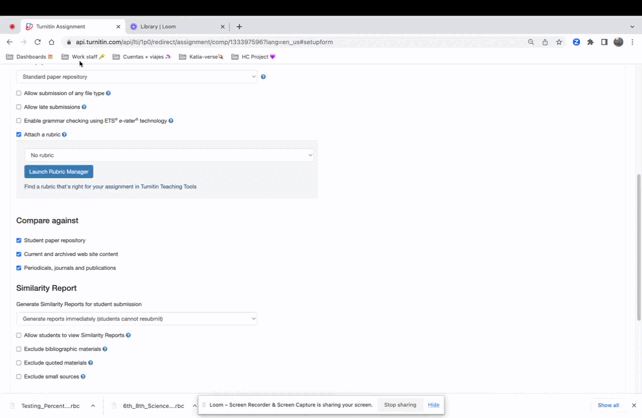Close the downloads bar
642x418 pixels.
(x=634, y=405)
